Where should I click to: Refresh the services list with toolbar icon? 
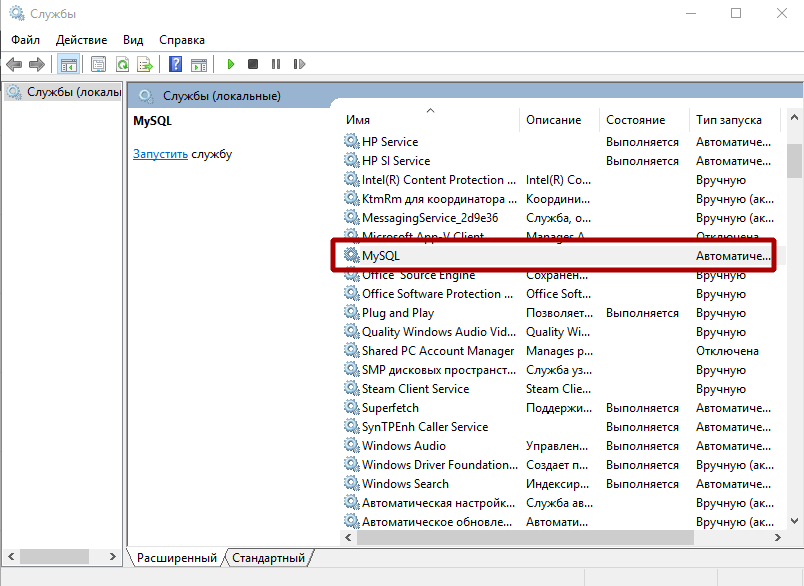[122, 64]
